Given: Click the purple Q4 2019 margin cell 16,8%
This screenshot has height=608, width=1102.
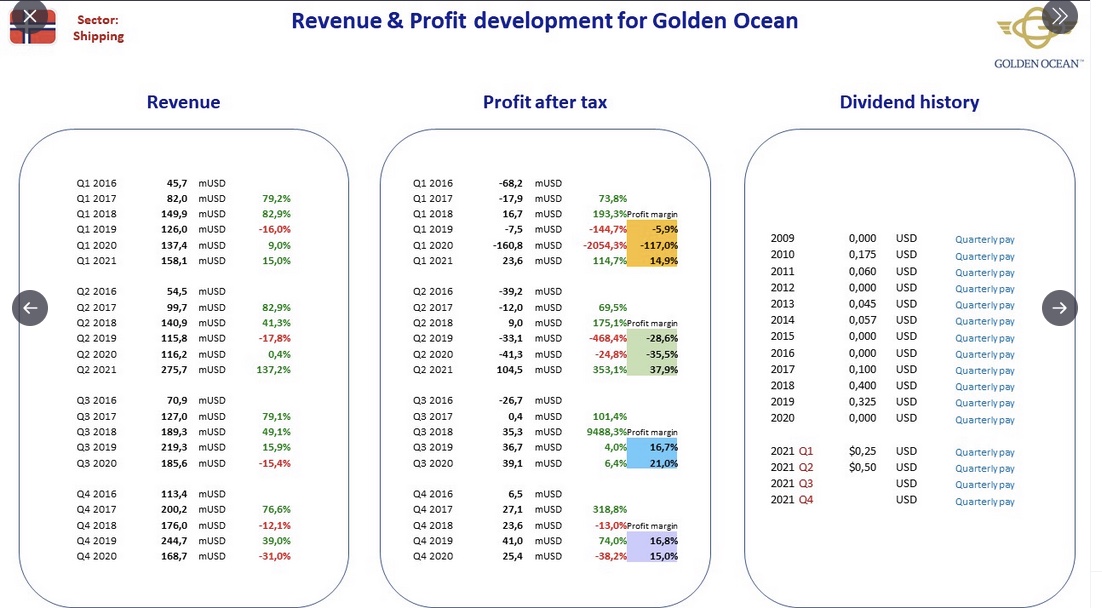Looking at the screenshot, I should pyautogui.click(x=652, y=541).
